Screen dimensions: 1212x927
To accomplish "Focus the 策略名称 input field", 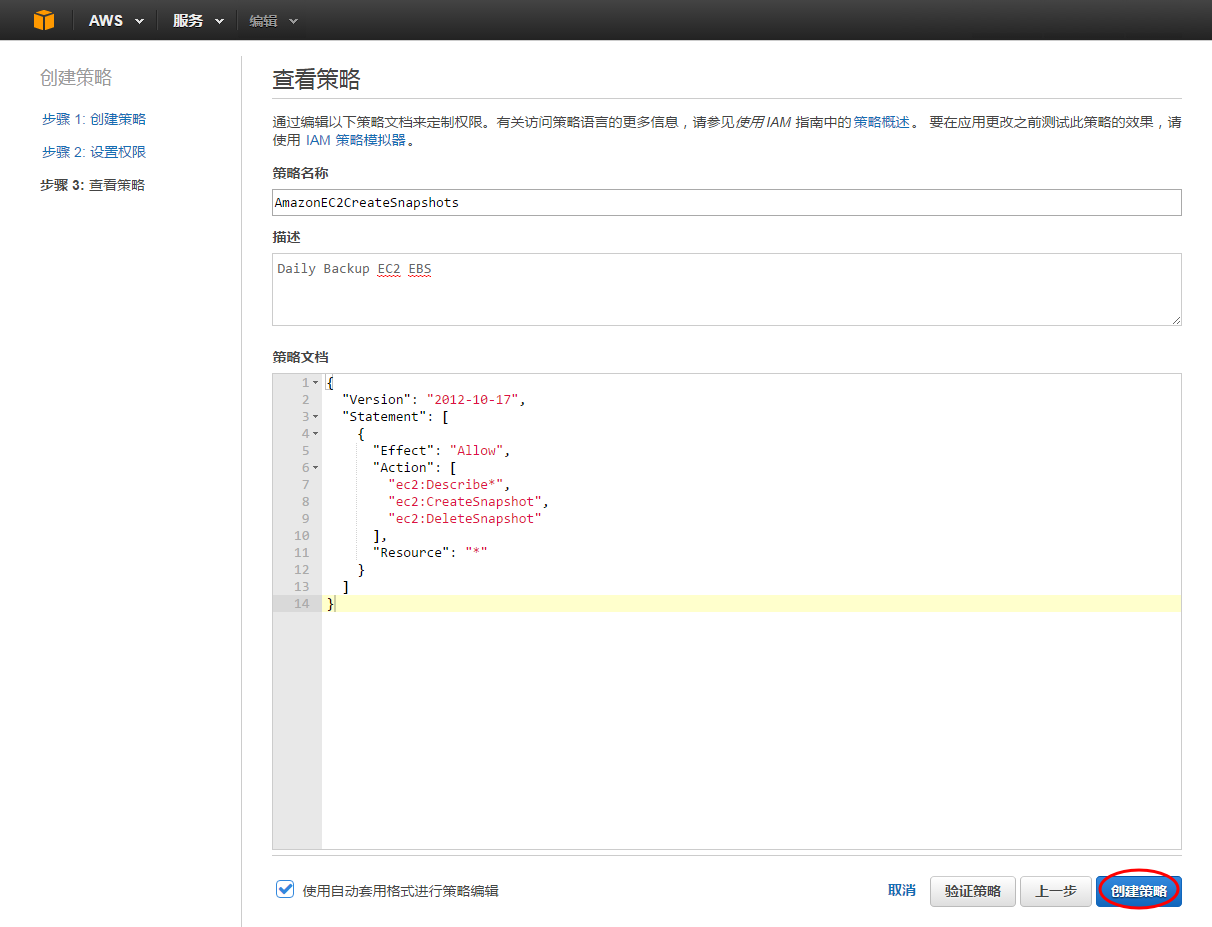I will tap(727, 202).
